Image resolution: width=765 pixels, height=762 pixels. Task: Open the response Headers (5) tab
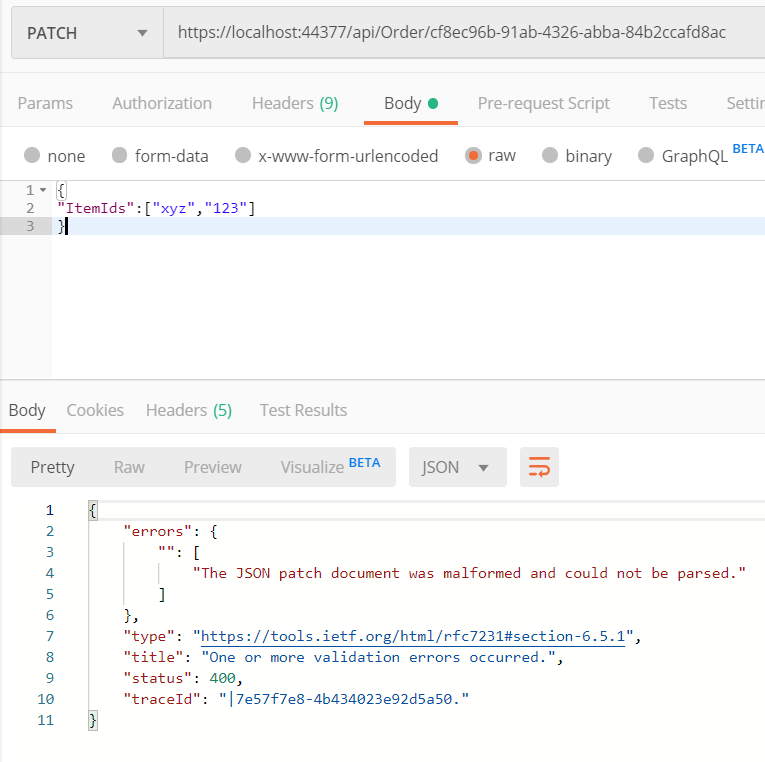click(189, 410)
